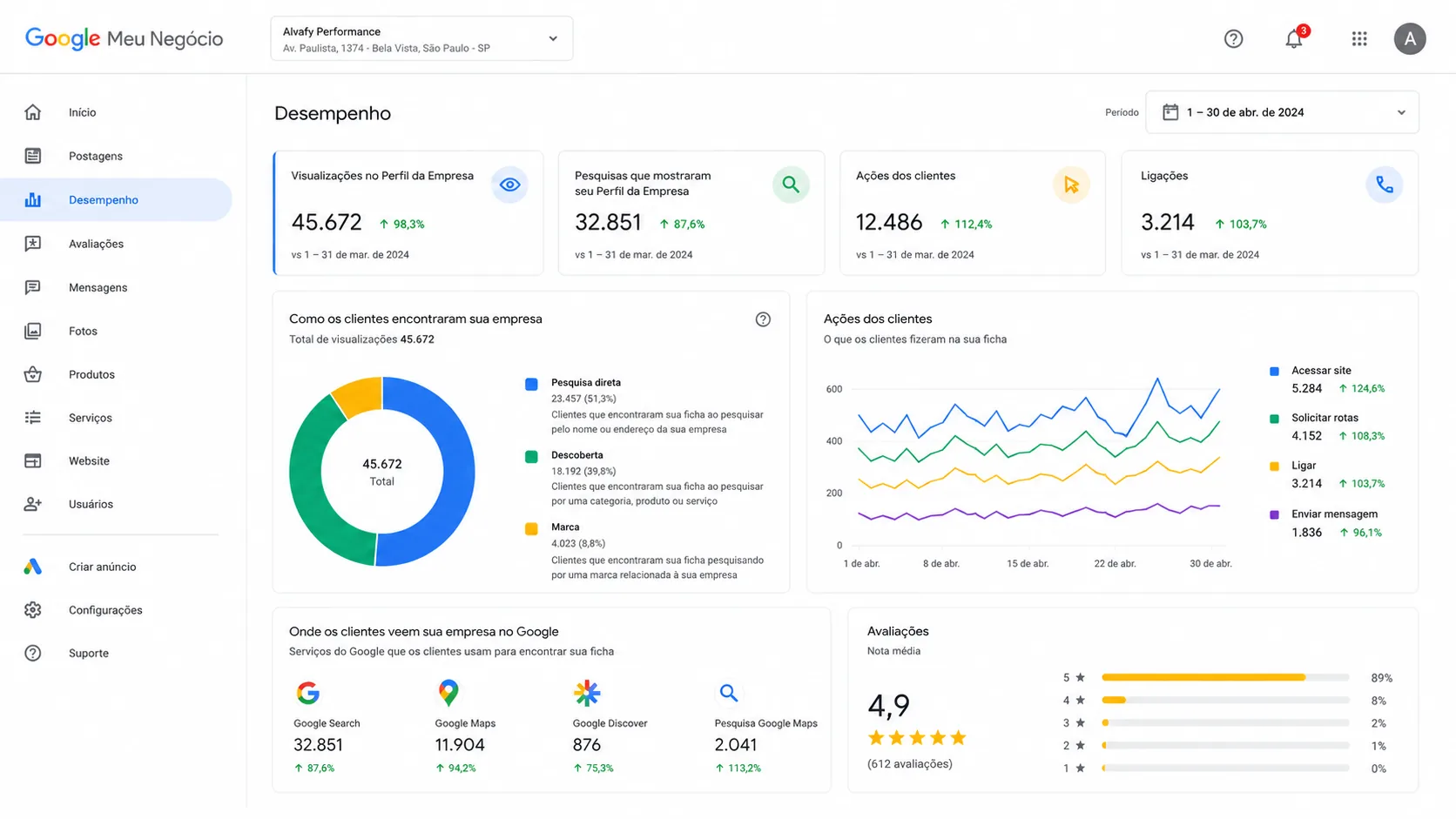1456x819 pixels.
Task: Click the Google Meu Negócio logo
Action: pyautogui.click(x=125, y=38)
